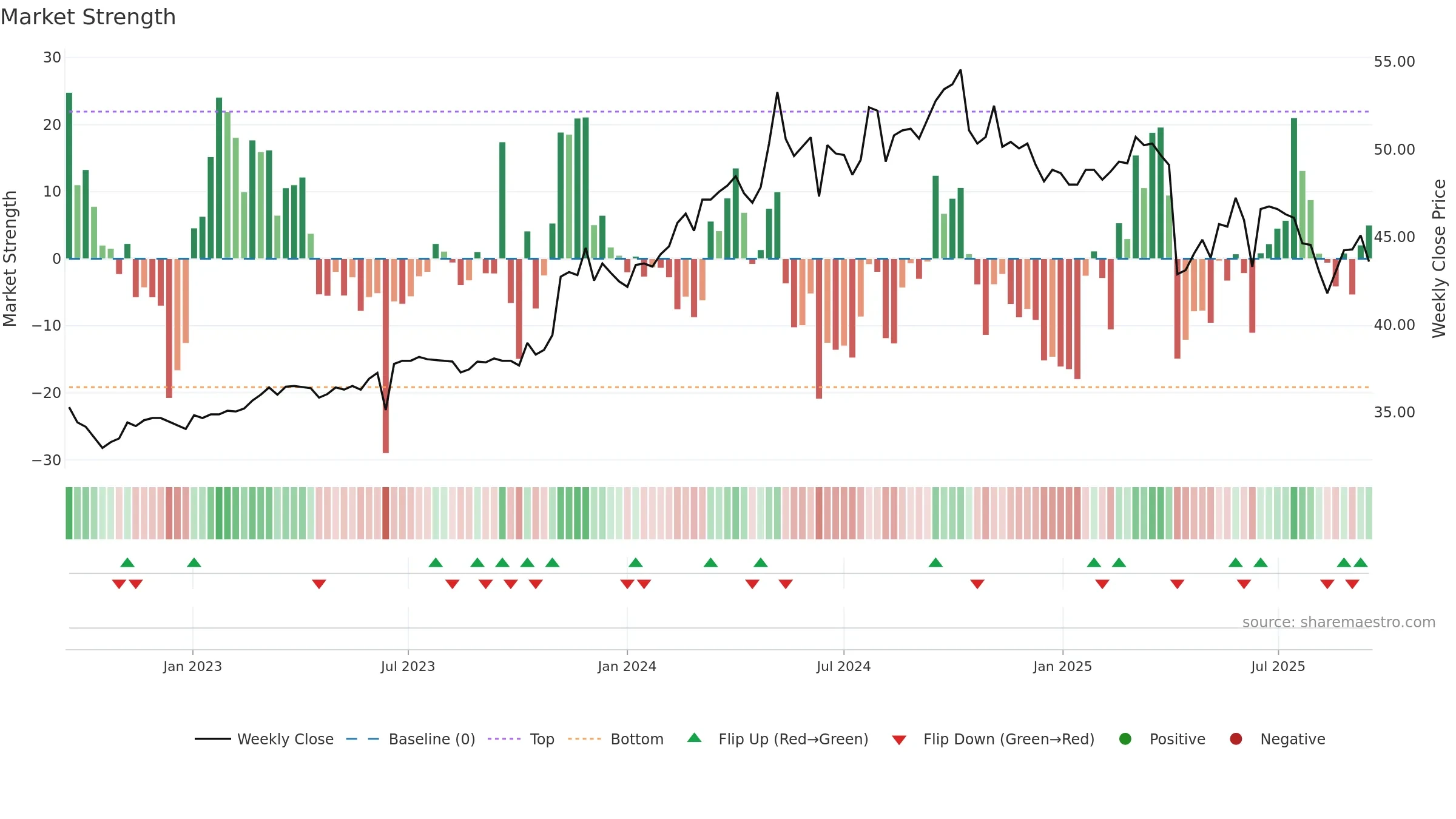Viewport: 1456px width, 819px height.
Task: Click the Jan 2023 x-axis label
Action: 192,666
